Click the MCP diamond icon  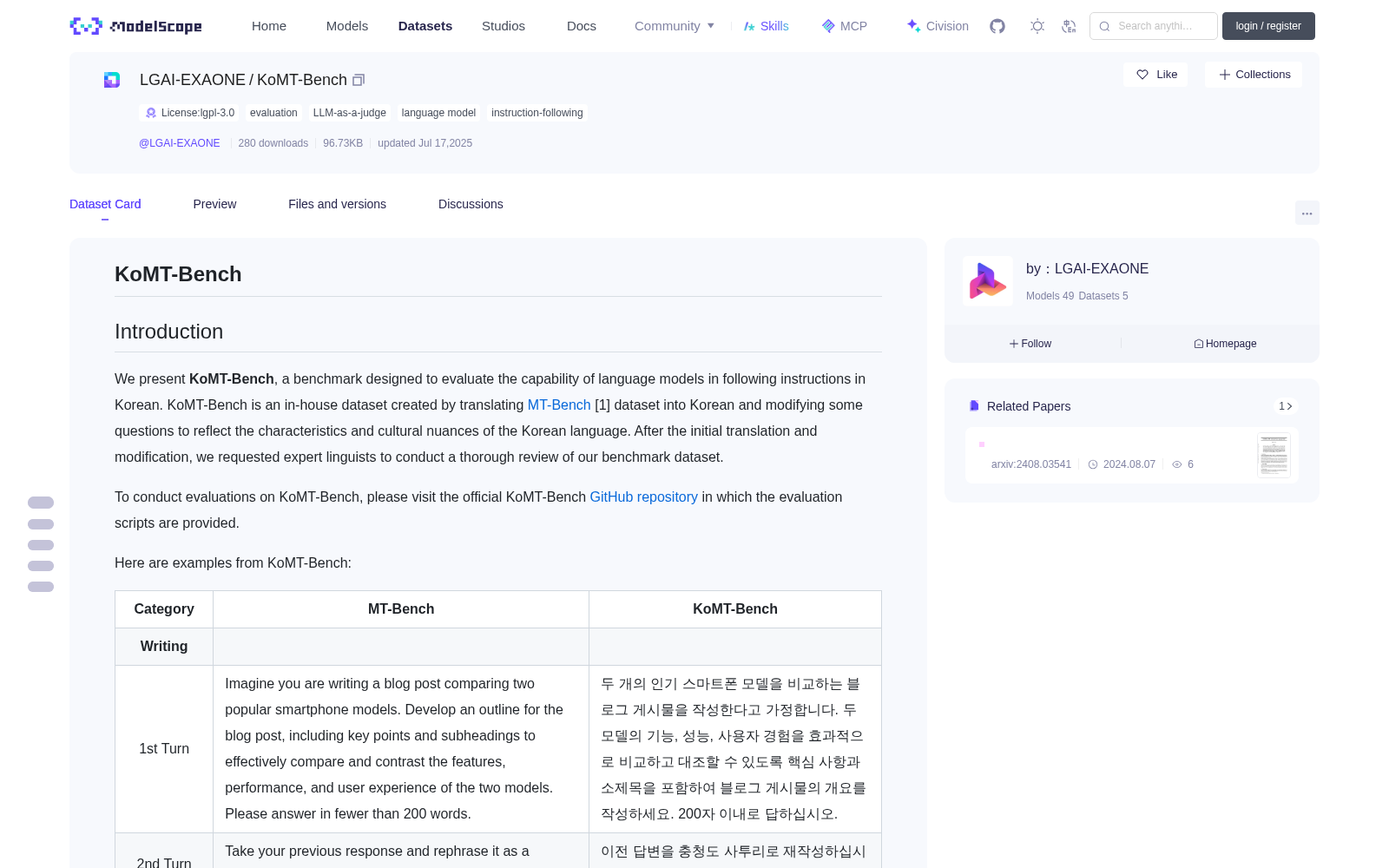(828, 26)
